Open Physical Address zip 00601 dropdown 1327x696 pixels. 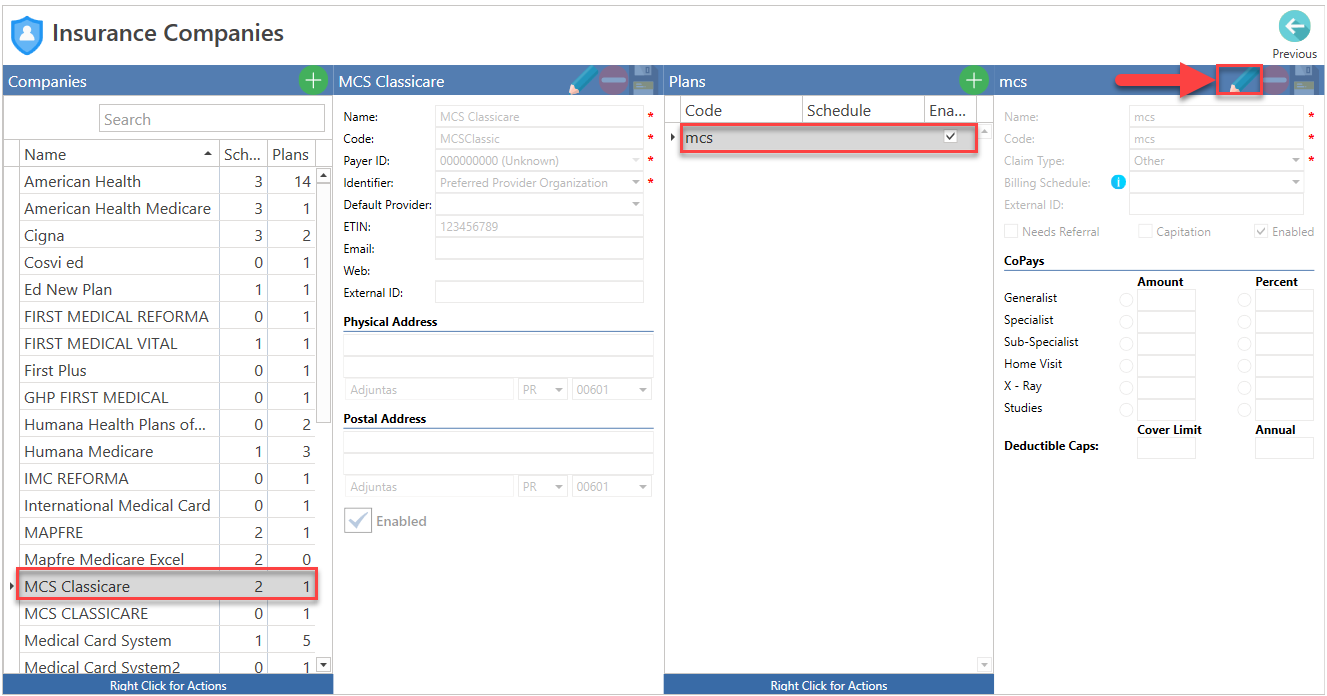(642, 389)
